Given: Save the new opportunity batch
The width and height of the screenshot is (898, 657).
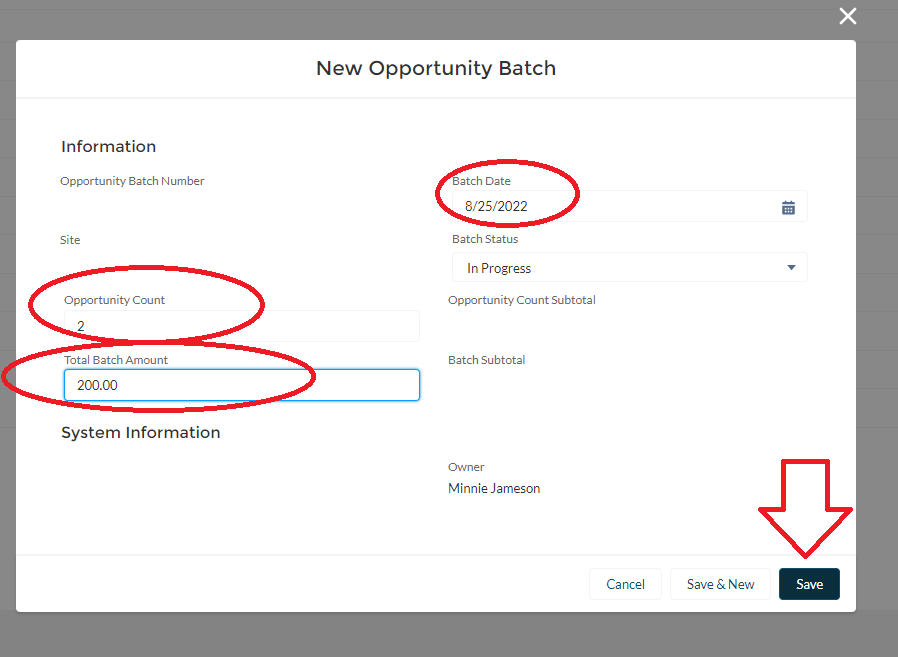Looking at the screenshot, I should tap(809, 584).
